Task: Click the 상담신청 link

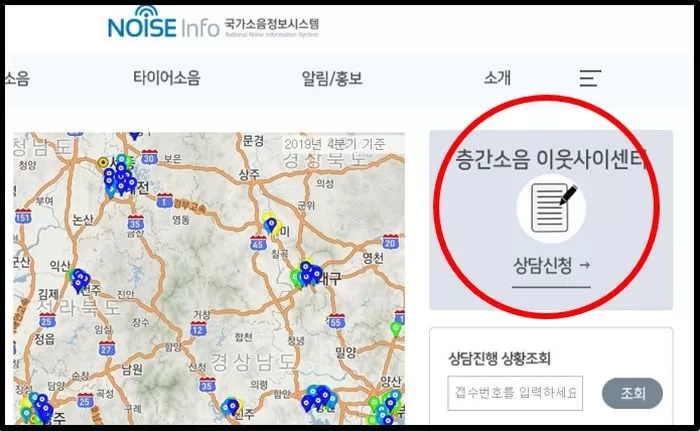Action: point(551,266)
